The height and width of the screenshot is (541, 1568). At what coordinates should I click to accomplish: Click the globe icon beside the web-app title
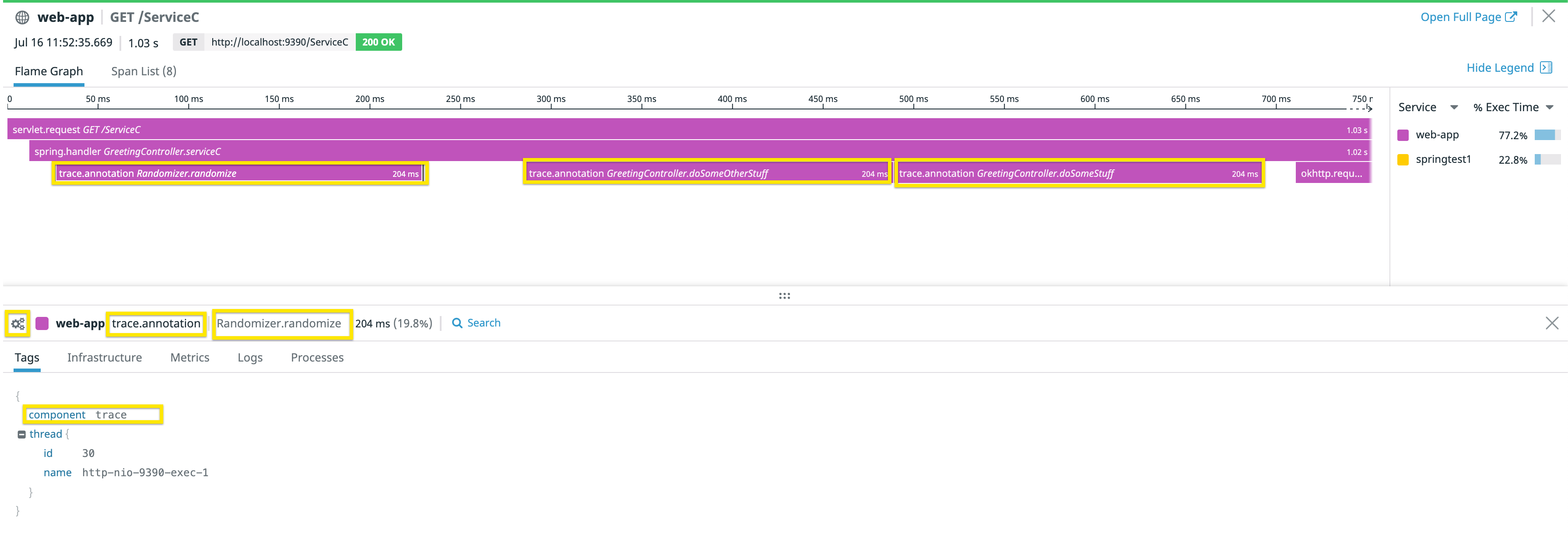22,17
